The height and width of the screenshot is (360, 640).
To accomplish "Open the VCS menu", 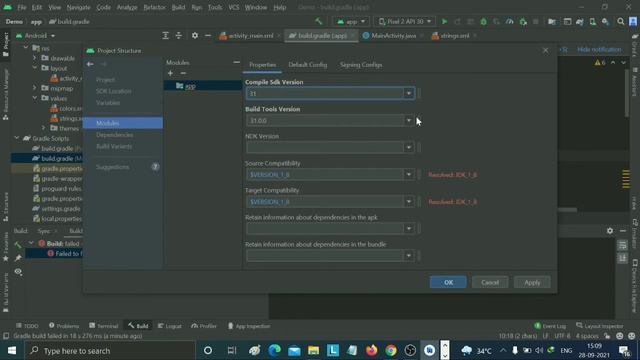I will [x=233, y=7].
